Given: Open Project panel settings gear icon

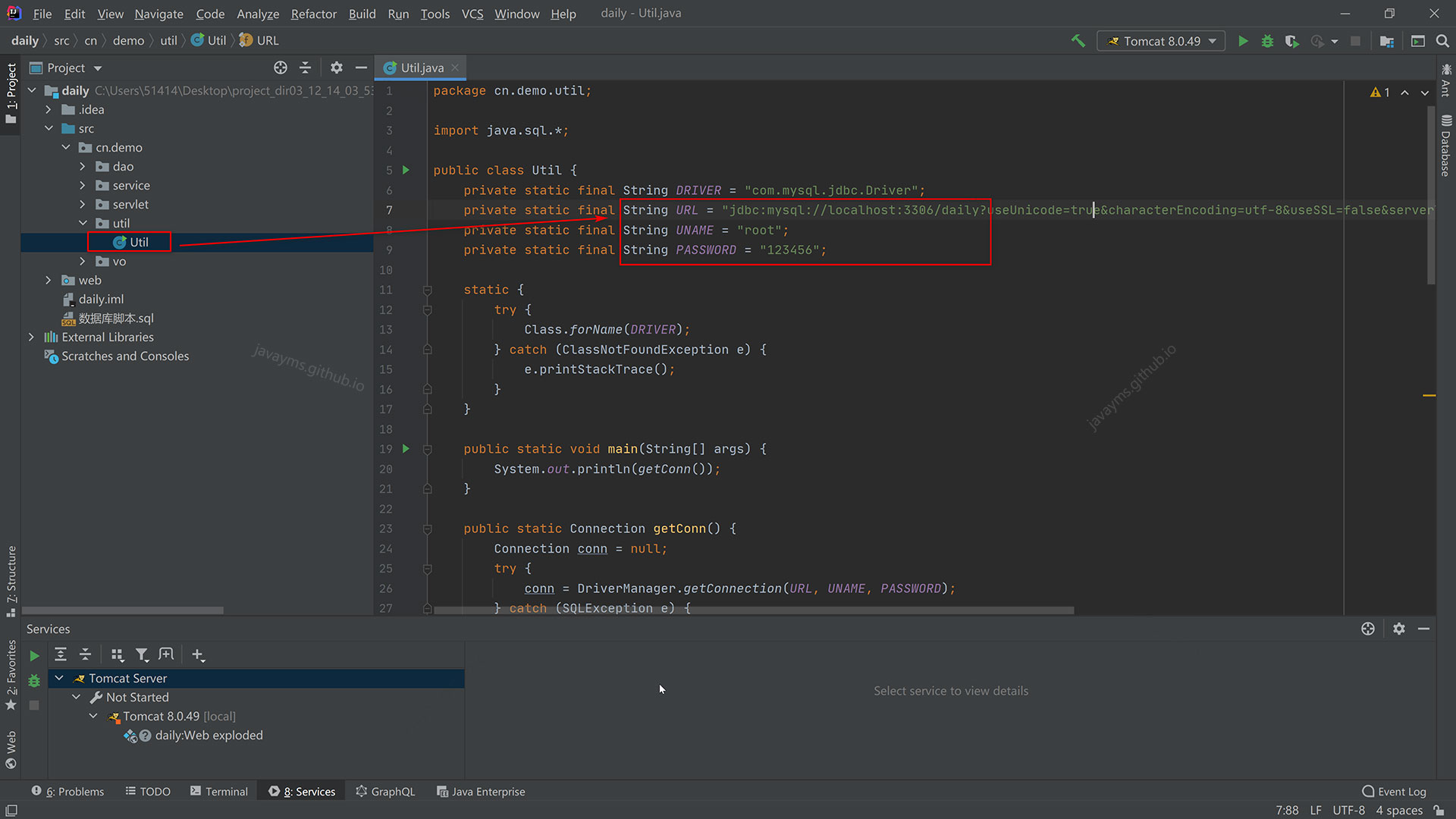Looking at the screenshot, I should click(x=336, y=67).
